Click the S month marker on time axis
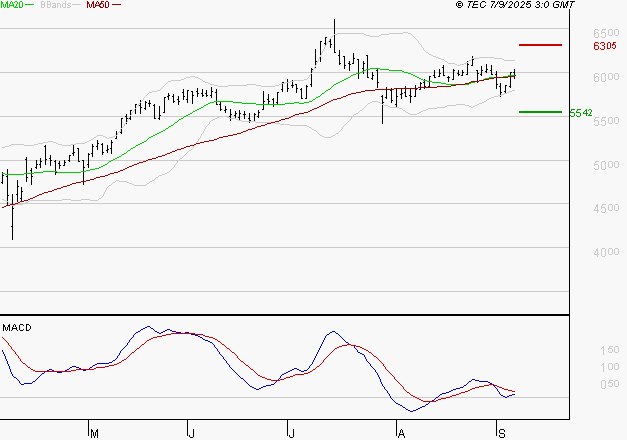This screenshot has width=627, height=440. 500,432
